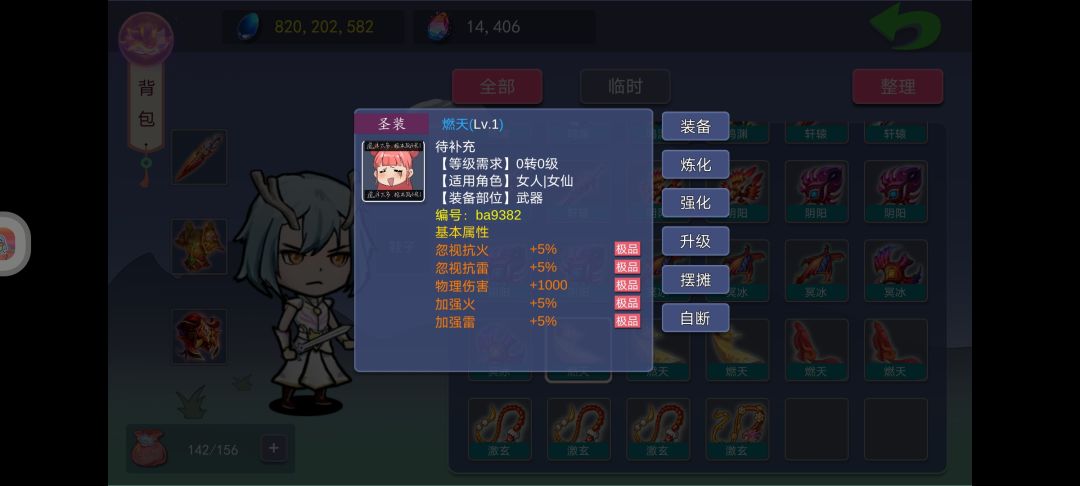1080x486 pixels.
Task: Click the 炼化 refine button
Action: (695, 165)
